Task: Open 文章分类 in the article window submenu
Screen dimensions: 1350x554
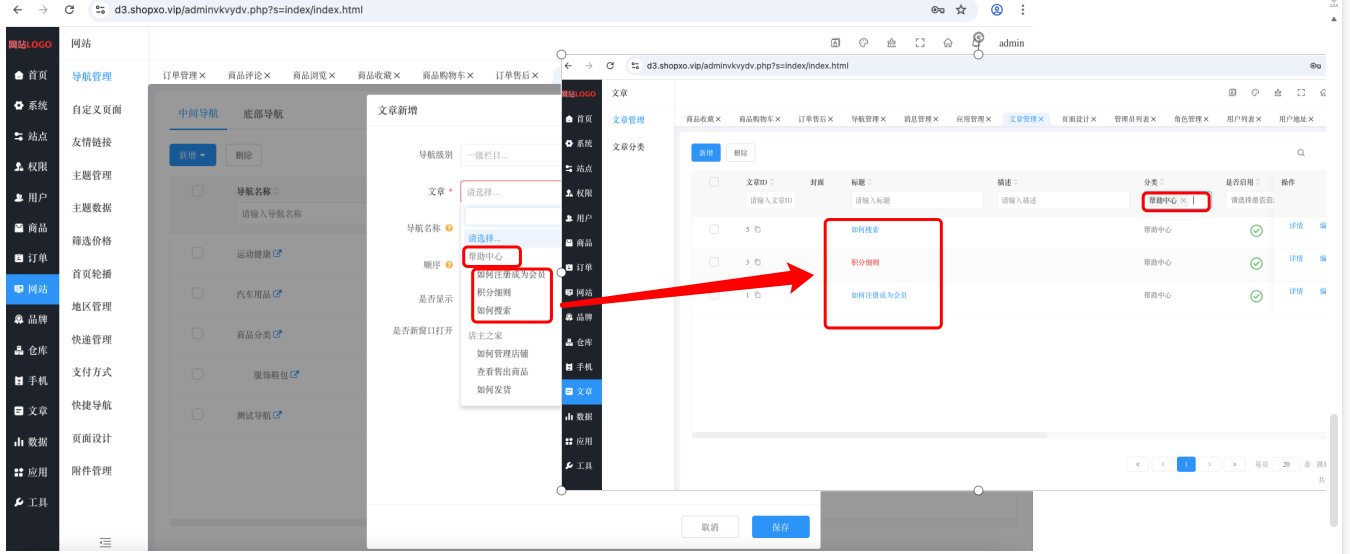Action: (x=629, y=147)
